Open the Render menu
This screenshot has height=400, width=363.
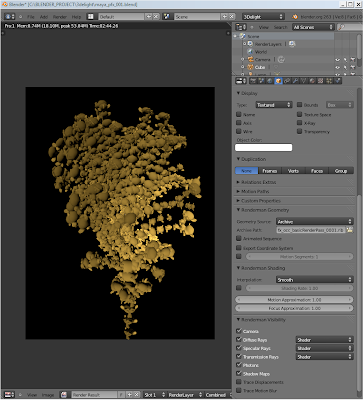point(60,17)
